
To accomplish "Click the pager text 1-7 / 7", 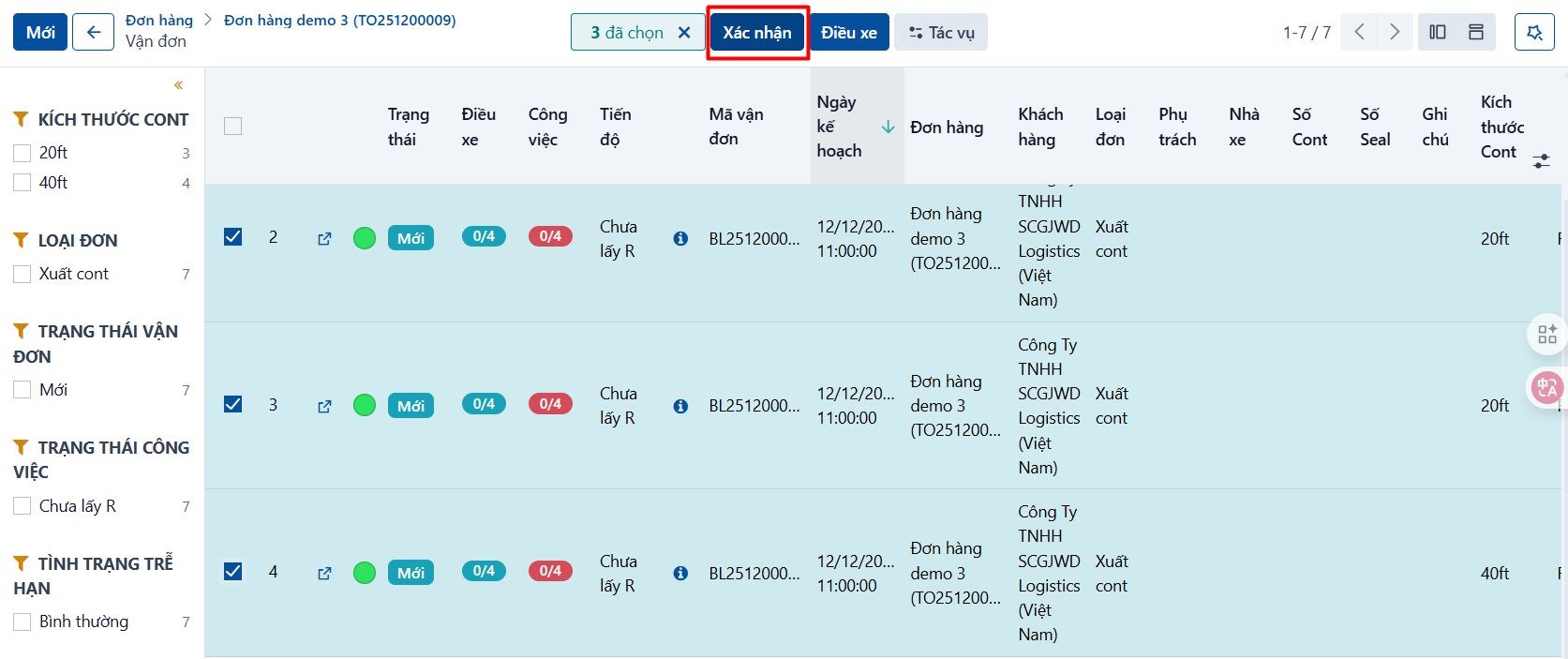I will pyautogui.click(x=1307, y=33).
